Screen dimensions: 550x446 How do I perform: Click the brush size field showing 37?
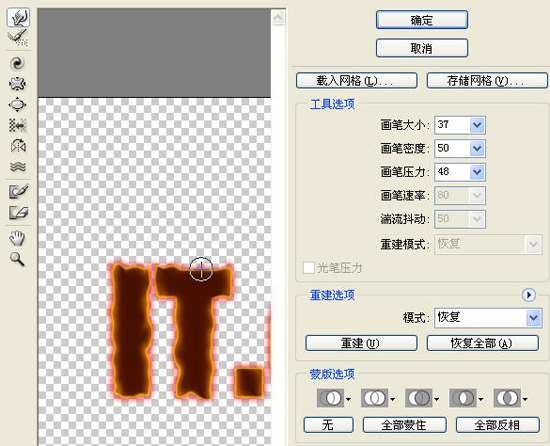tap(452, 125)
